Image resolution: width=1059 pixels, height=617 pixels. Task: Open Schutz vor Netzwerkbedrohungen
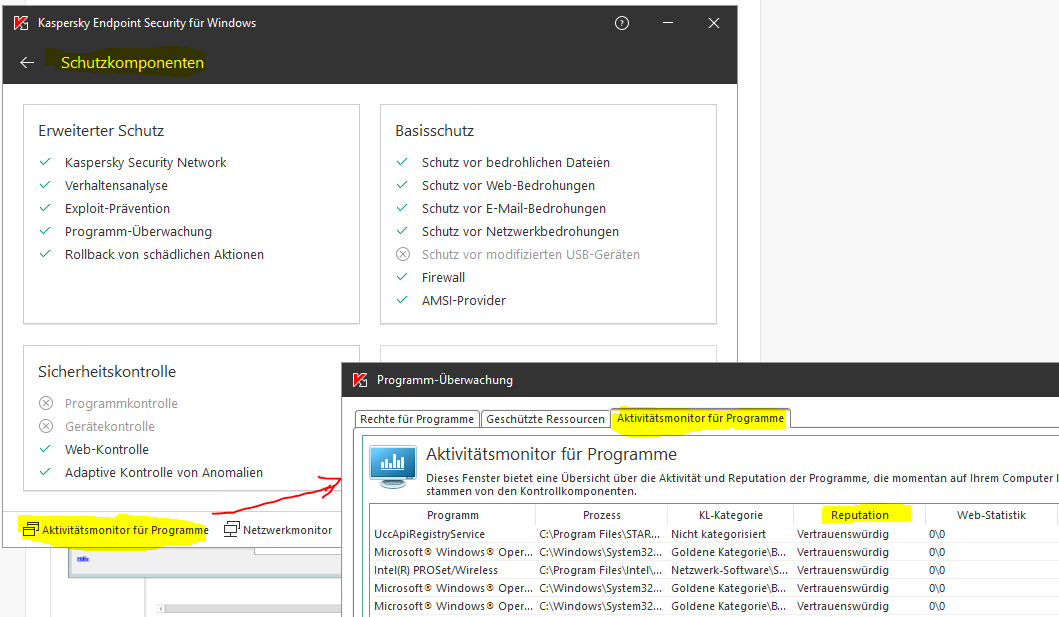[520, 232]
